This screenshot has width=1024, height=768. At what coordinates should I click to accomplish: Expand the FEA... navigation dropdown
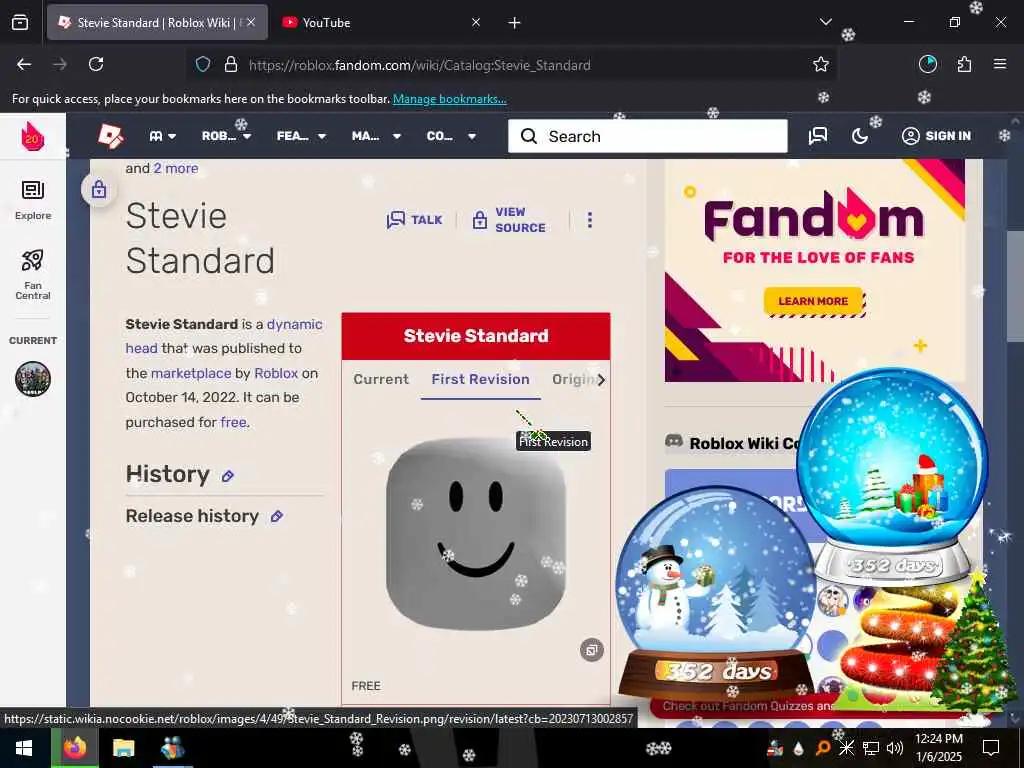point(301,136)
